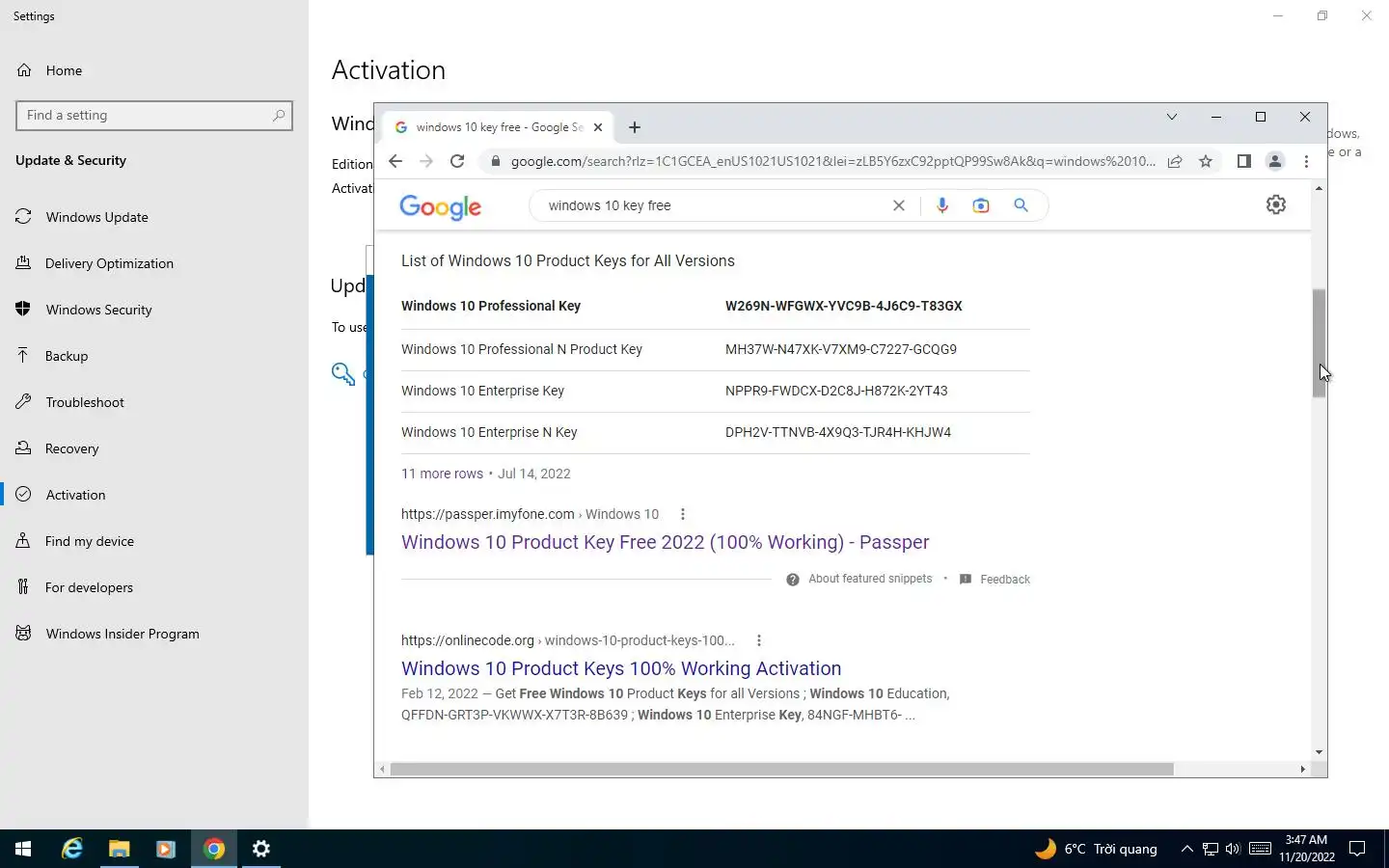View site information lock icon
This screenshot has height=868, width=1389.
click(496, 161)
